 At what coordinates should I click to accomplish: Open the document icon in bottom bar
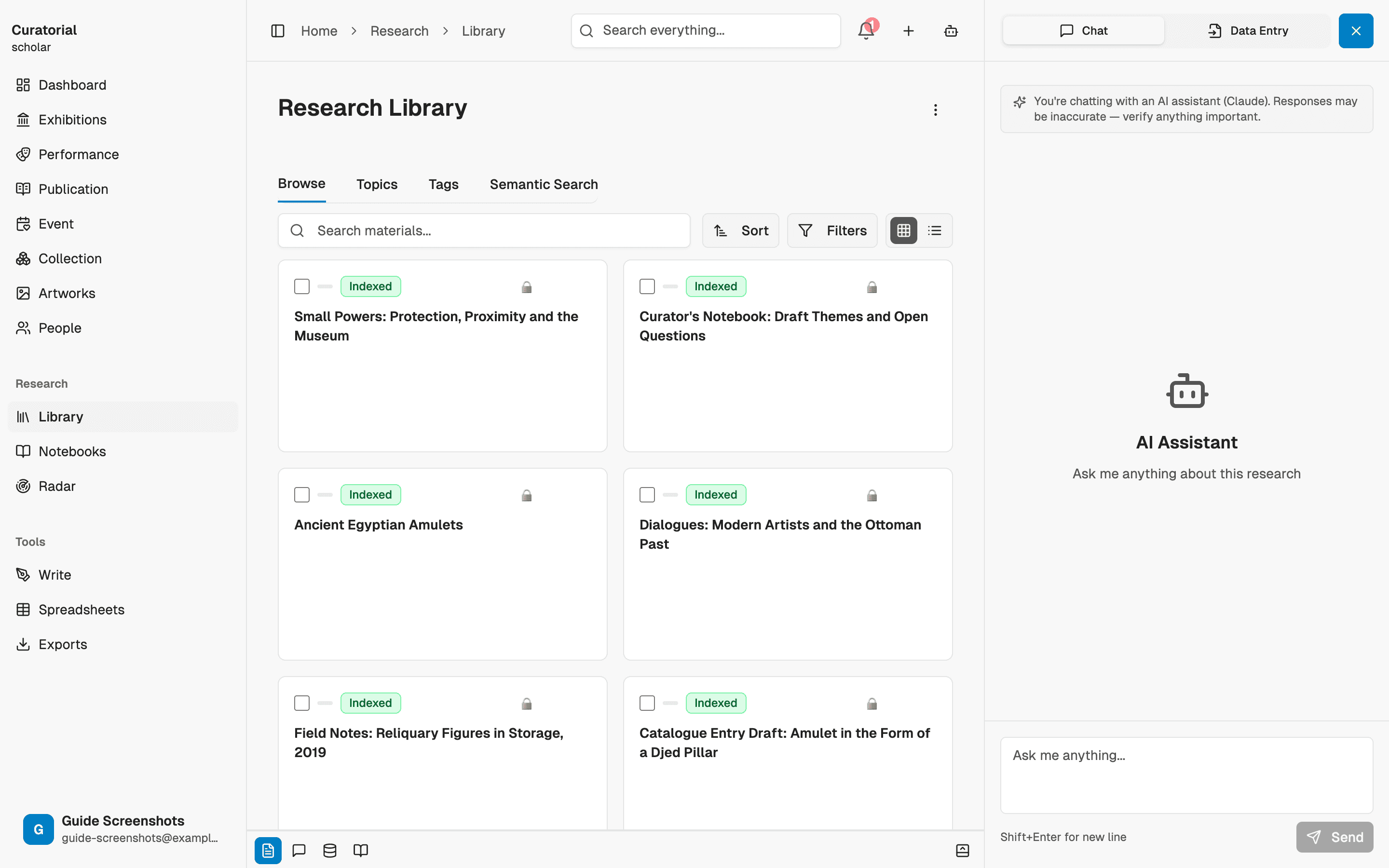click(268, 850)
